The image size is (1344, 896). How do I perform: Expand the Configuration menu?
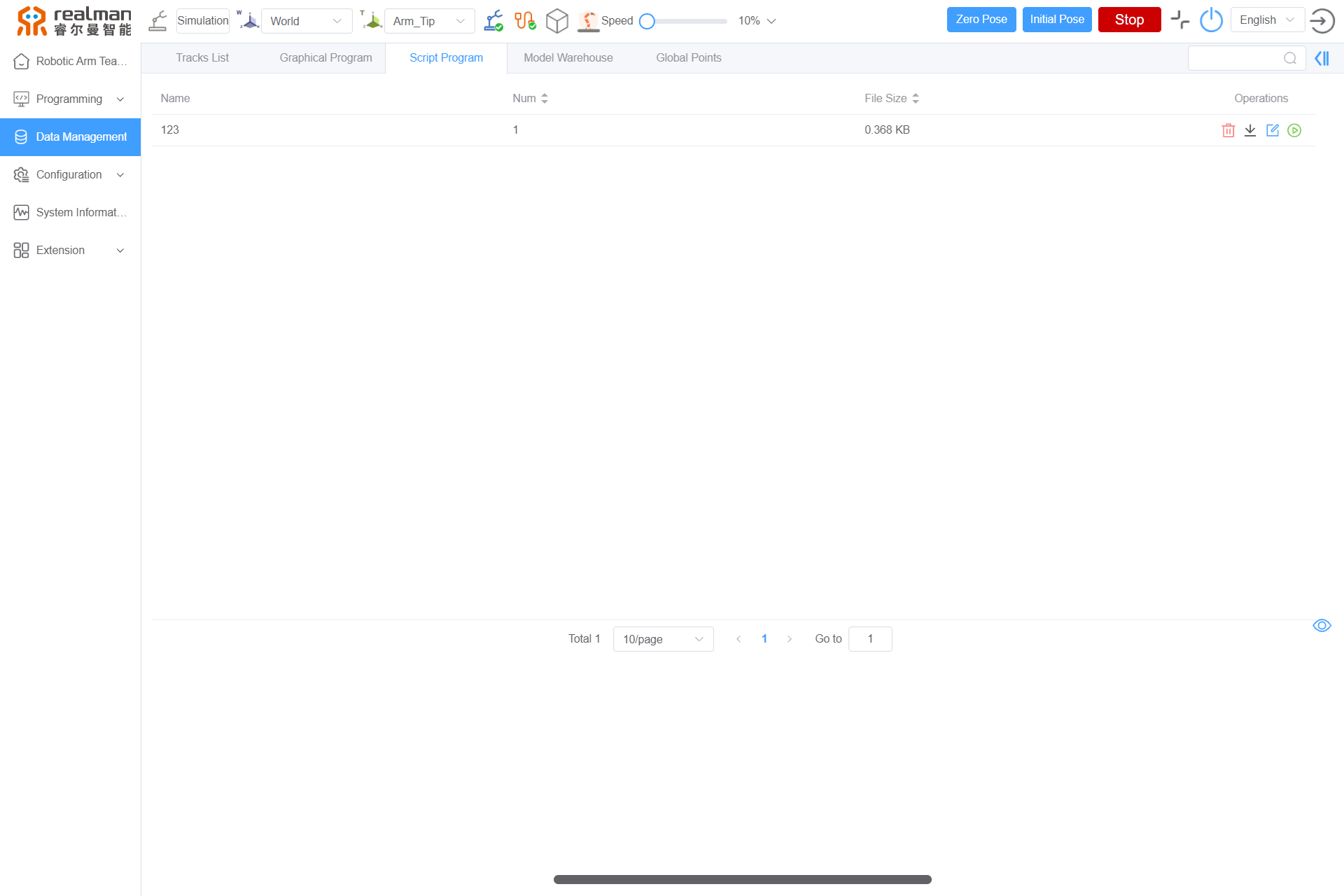(x=69, y=175)
